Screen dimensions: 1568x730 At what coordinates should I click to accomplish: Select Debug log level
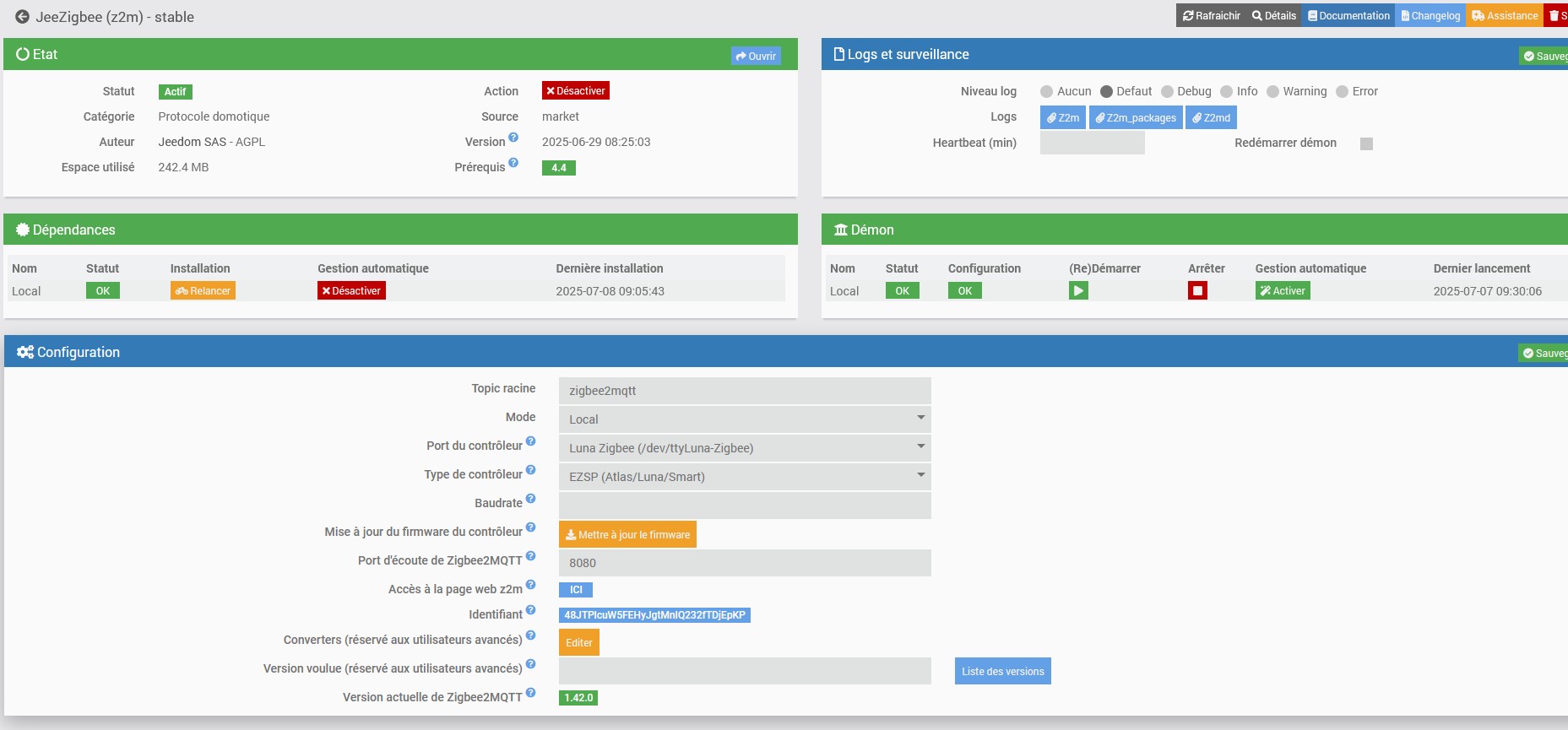[1167, 92]
